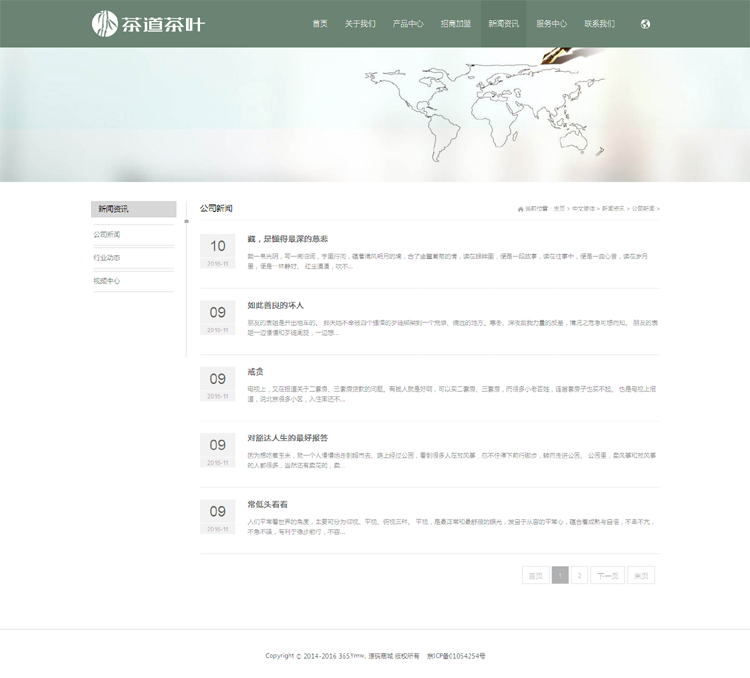Open 联系我们 in the top navigation
Viewport: 750px width, 678px height.
(x=599, y=23)
